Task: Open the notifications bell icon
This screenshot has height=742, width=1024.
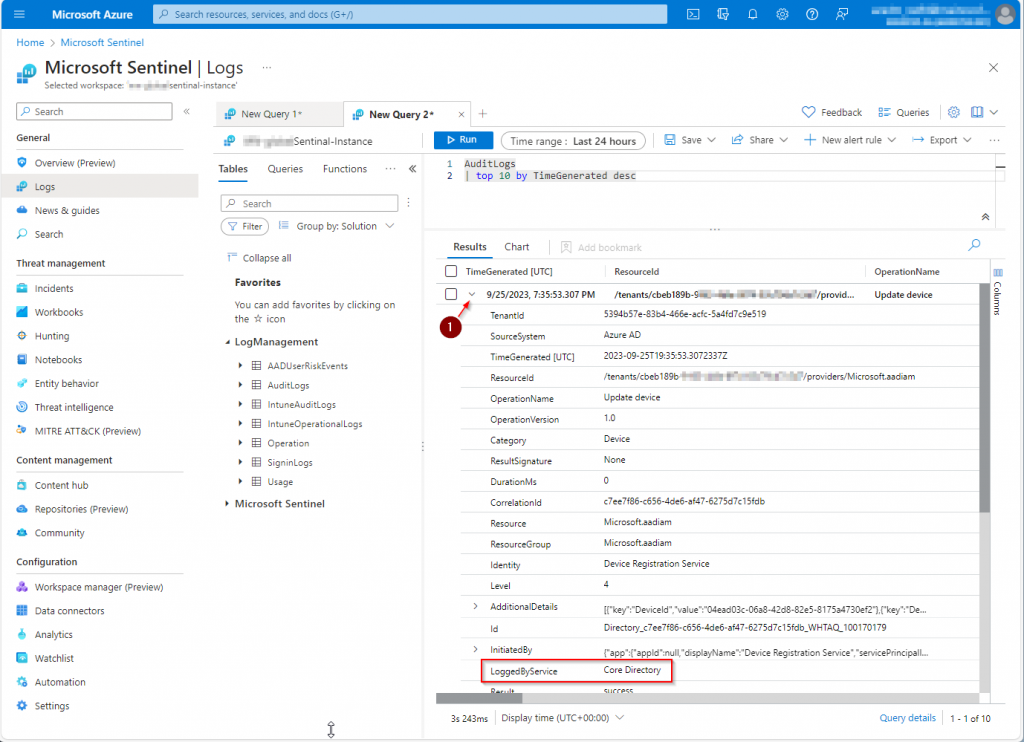Action: tap(752, 14)
